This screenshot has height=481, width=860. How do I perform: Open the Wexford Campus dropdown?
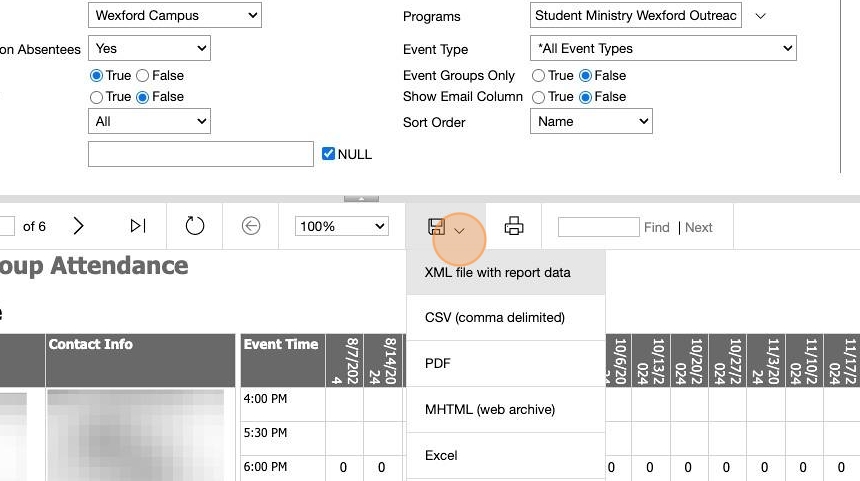tap(175, 15)
